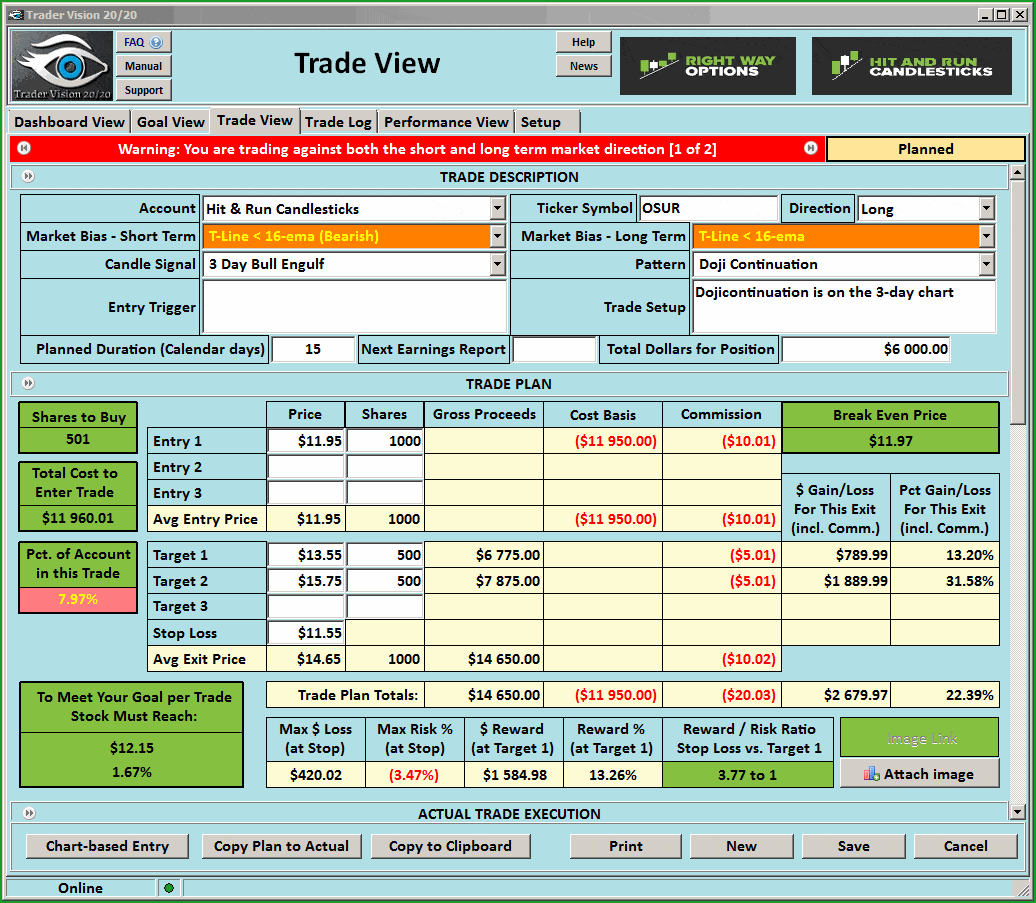Open the Right Way Options banner
The image size is (1036, 903).
(x=707, y=65)
